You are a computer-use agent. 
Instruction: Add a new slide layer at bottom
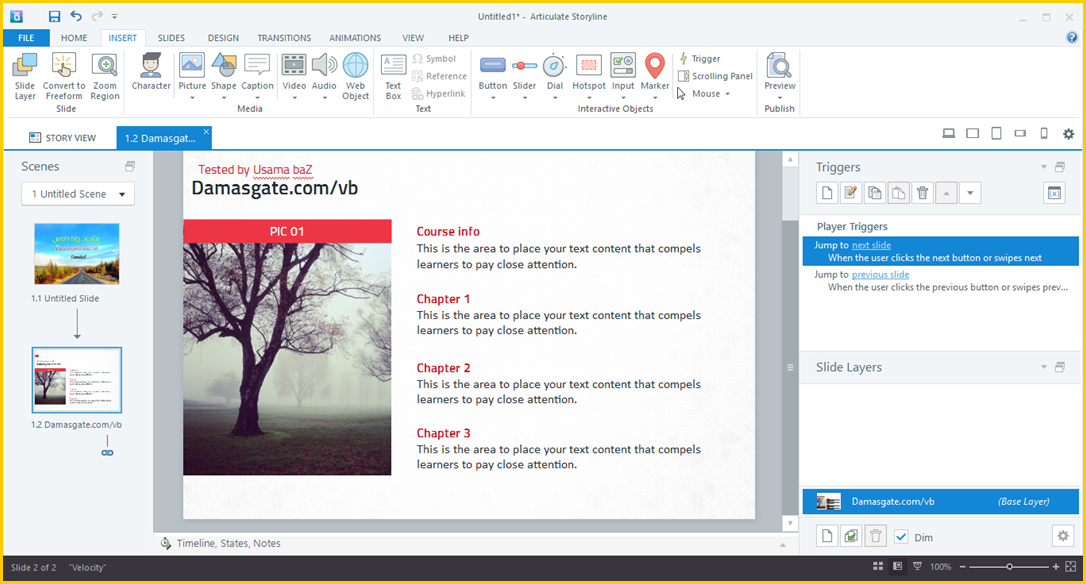click(827, 536)
